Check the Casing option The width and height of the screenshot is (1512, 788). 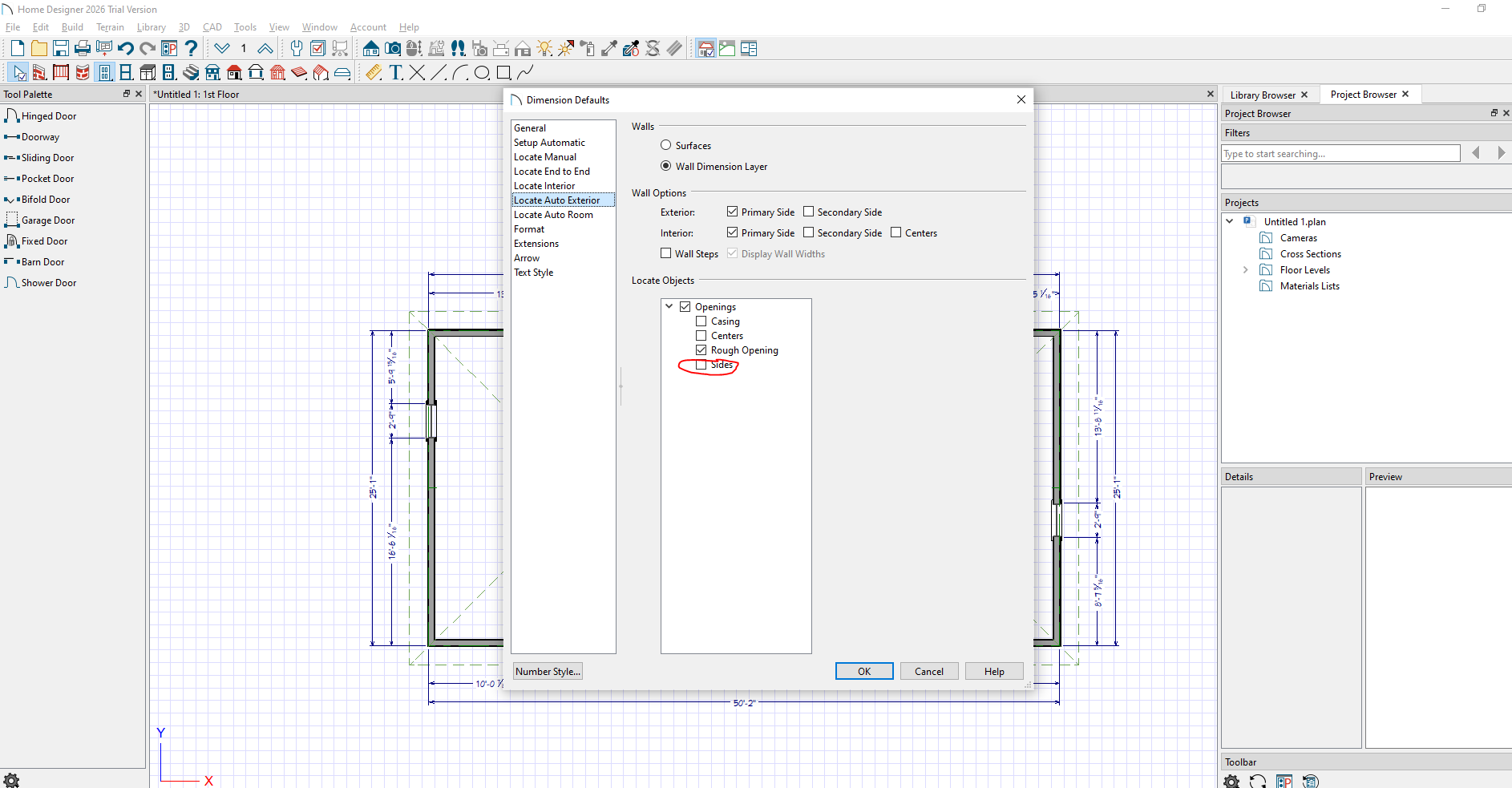(x=701, y=321)
